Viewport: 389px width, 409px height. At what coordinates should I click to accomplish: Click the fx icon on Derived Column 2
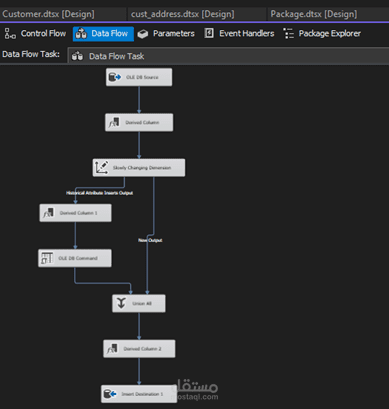tap(112, 349)
